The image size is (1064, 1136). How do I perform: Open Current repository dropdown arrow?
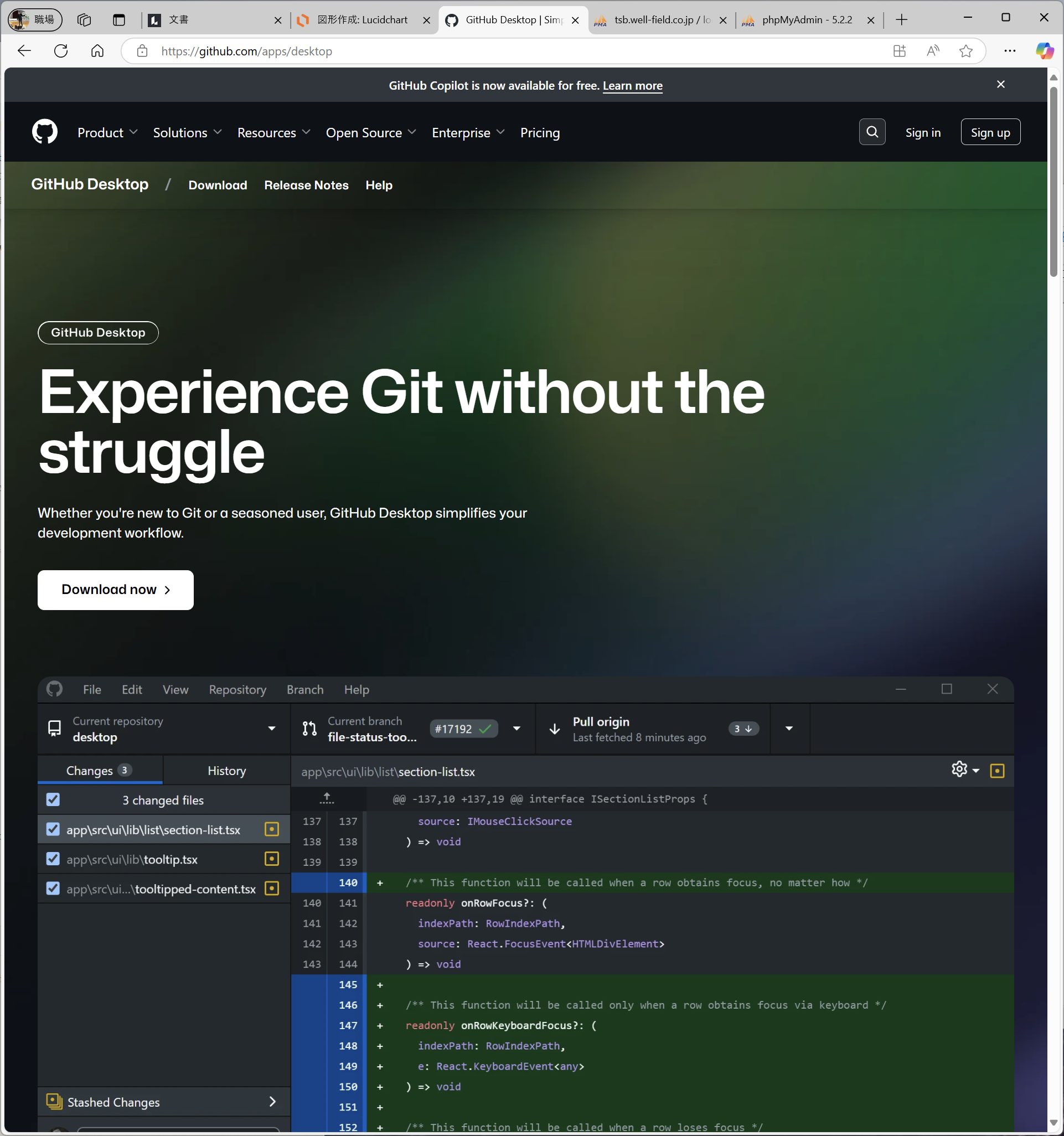(x=272, y=729)
